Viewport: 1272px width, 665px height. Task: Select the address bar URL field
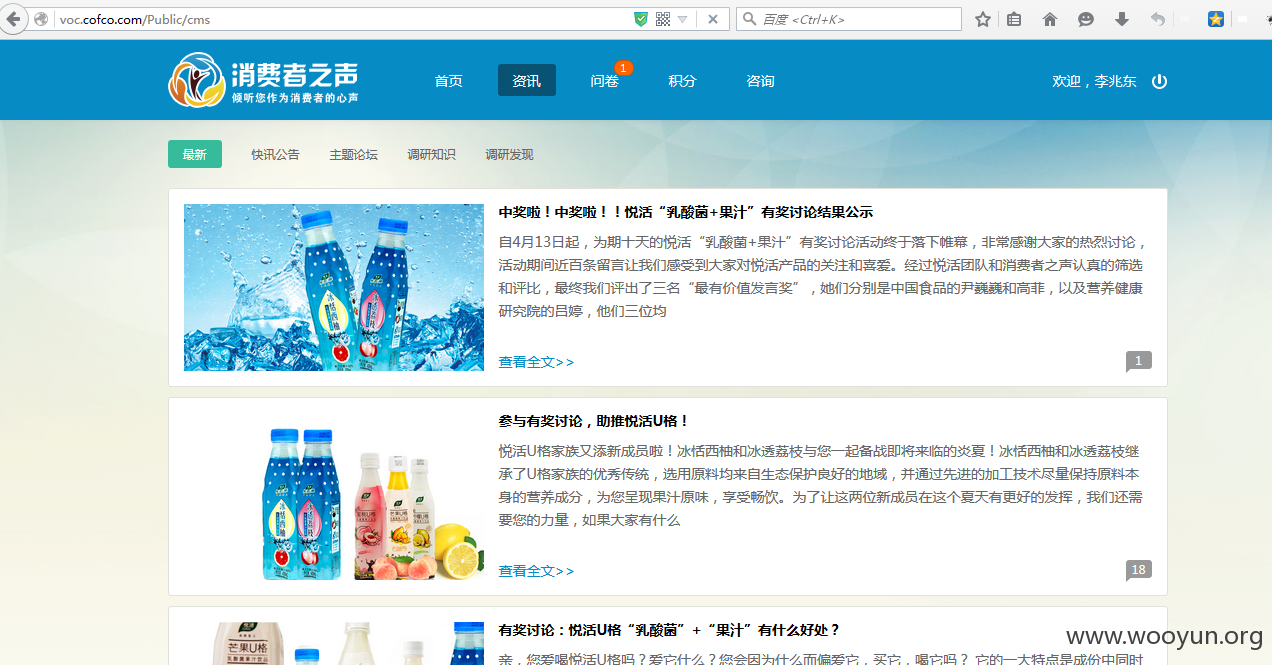(x=340, y=19)
